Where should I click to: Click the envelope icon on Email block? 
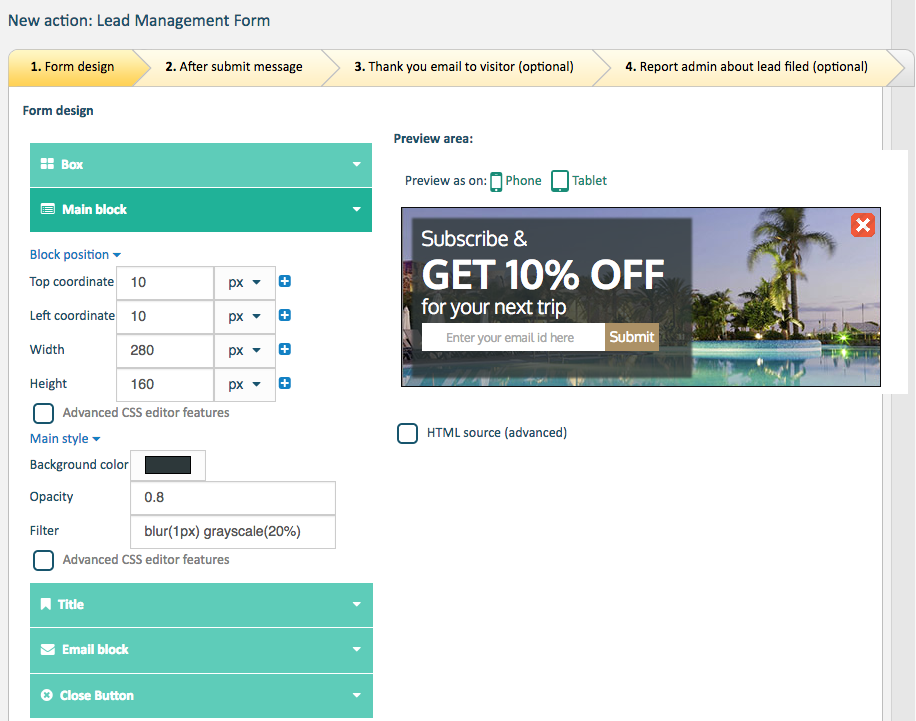coord(47,650)
